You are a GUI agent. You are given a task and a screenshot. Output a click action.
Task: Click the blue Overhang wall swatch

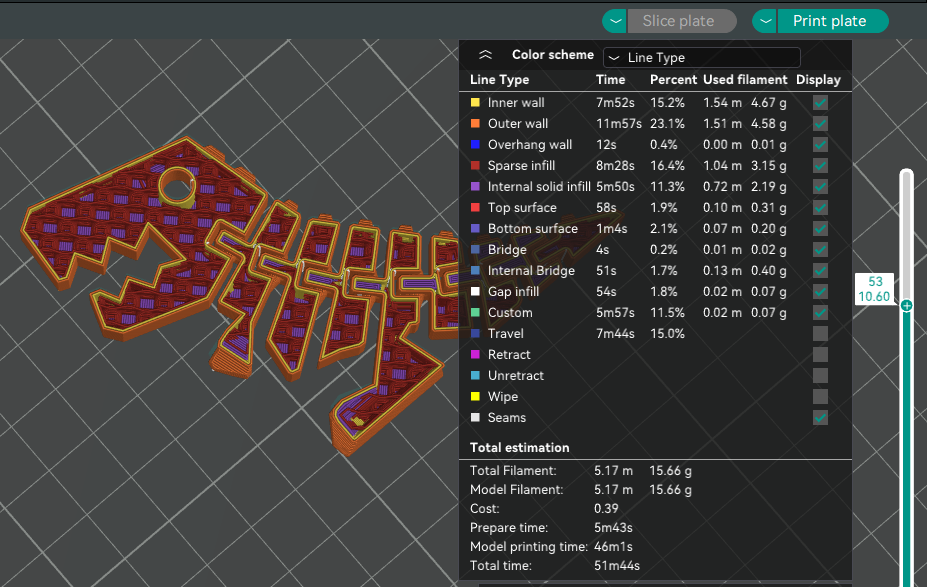point(476,145)
